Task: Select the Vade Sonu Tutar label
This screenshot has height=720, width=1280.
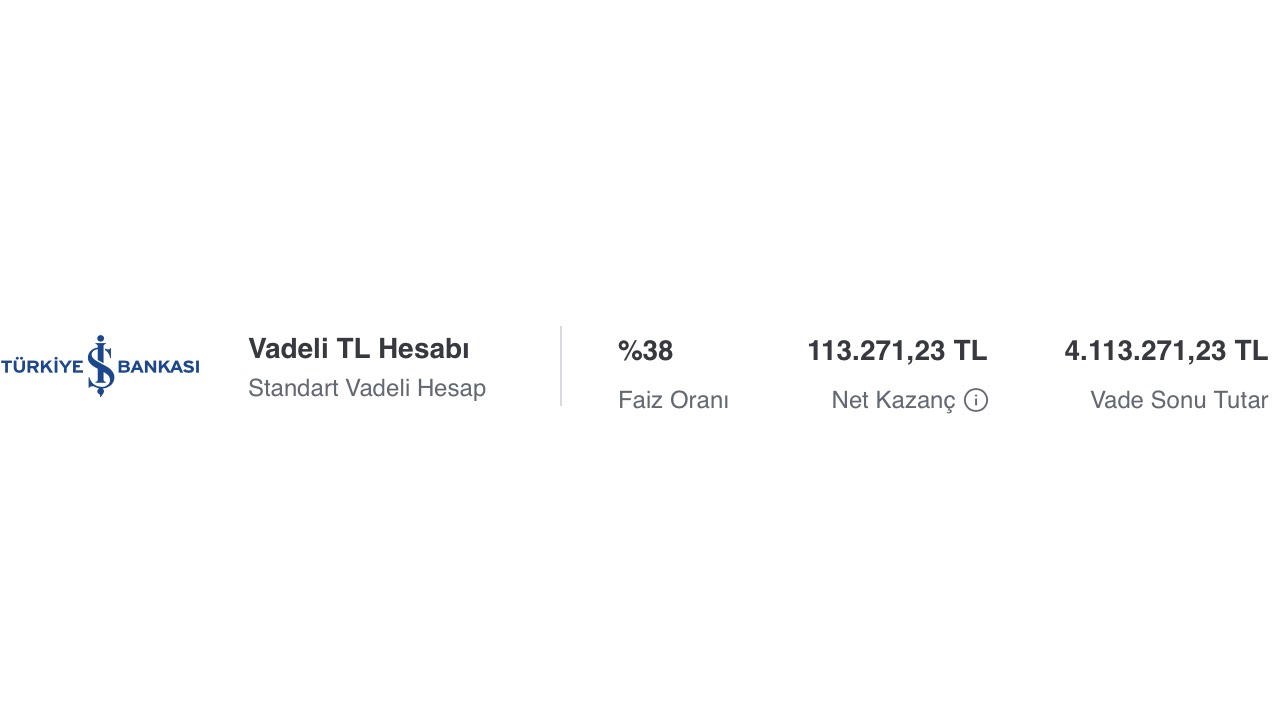Action: click(1179, 400)
